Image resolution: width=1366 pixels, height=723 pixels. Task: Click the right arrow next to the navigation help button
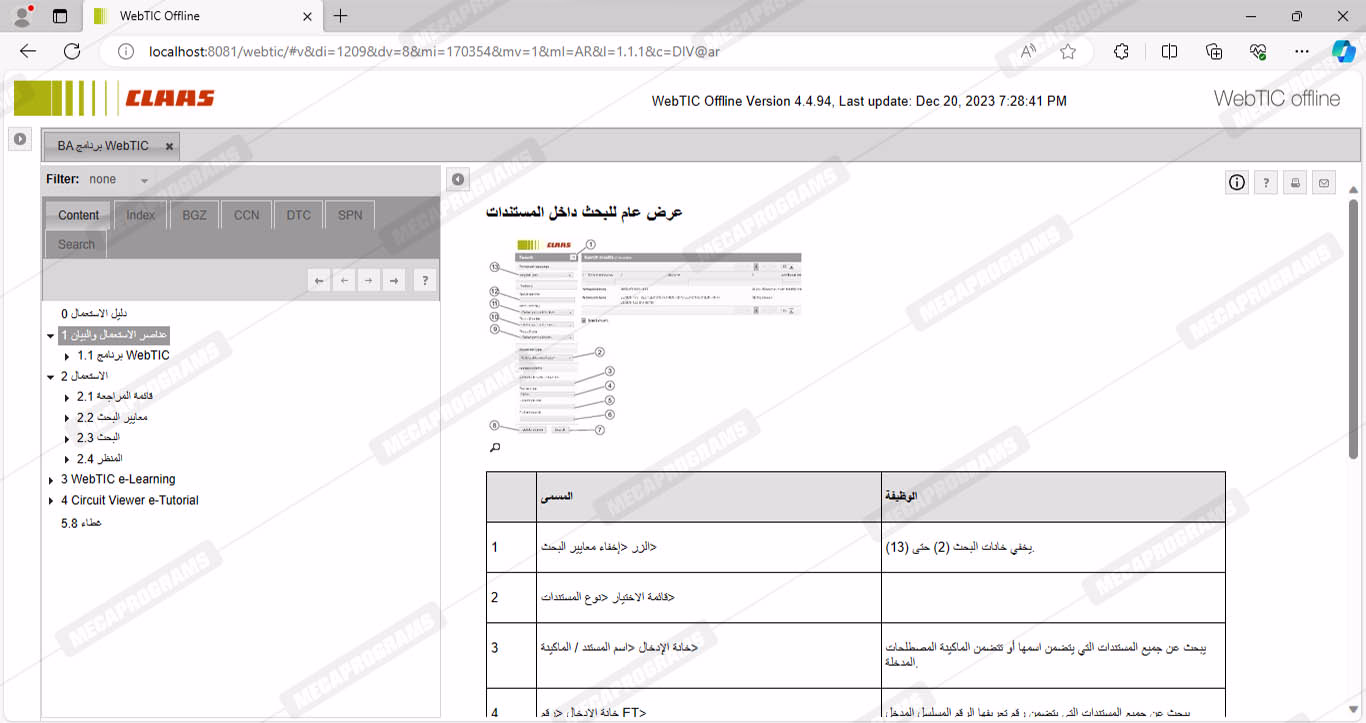tap(394, 281)
